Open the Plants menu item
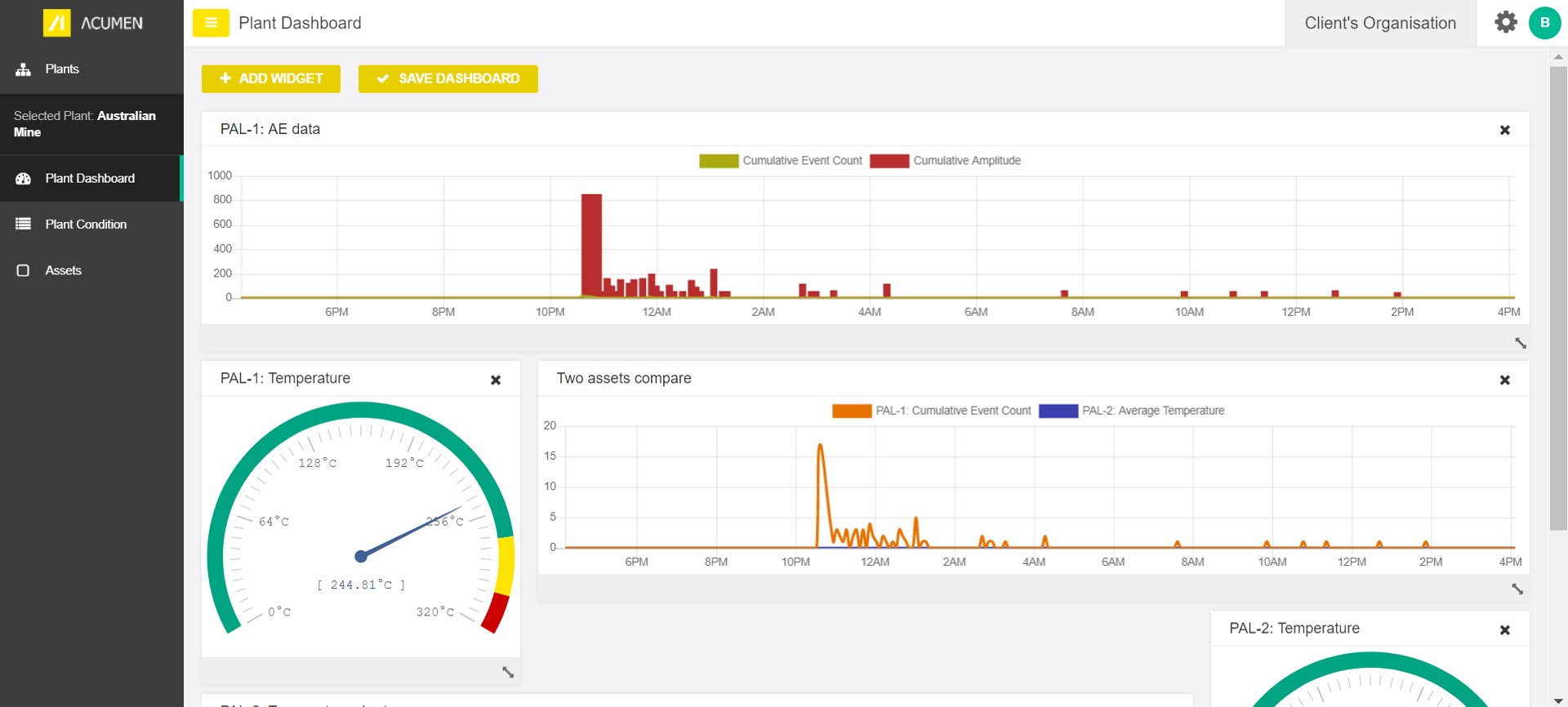This screenshot has height=707, width=1568. click(x=91, y=69)
